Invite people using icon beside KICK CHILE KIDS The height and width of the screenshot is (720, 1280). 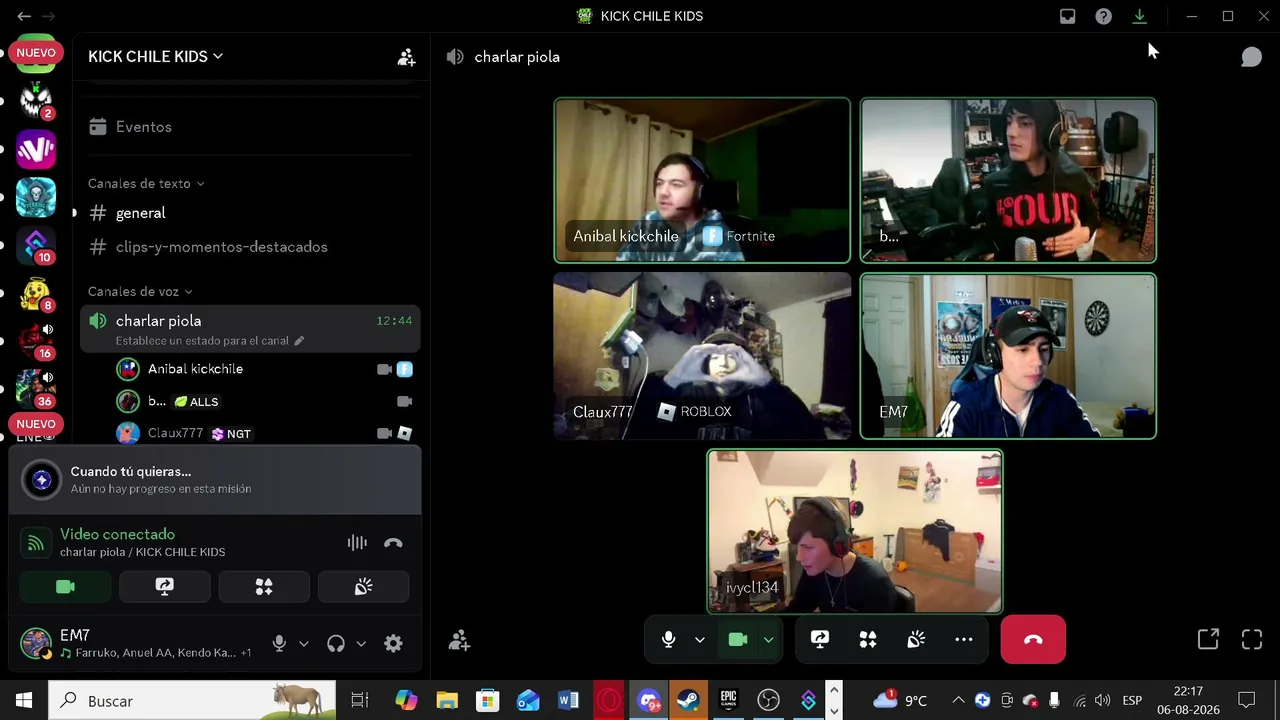click(406, 57)
